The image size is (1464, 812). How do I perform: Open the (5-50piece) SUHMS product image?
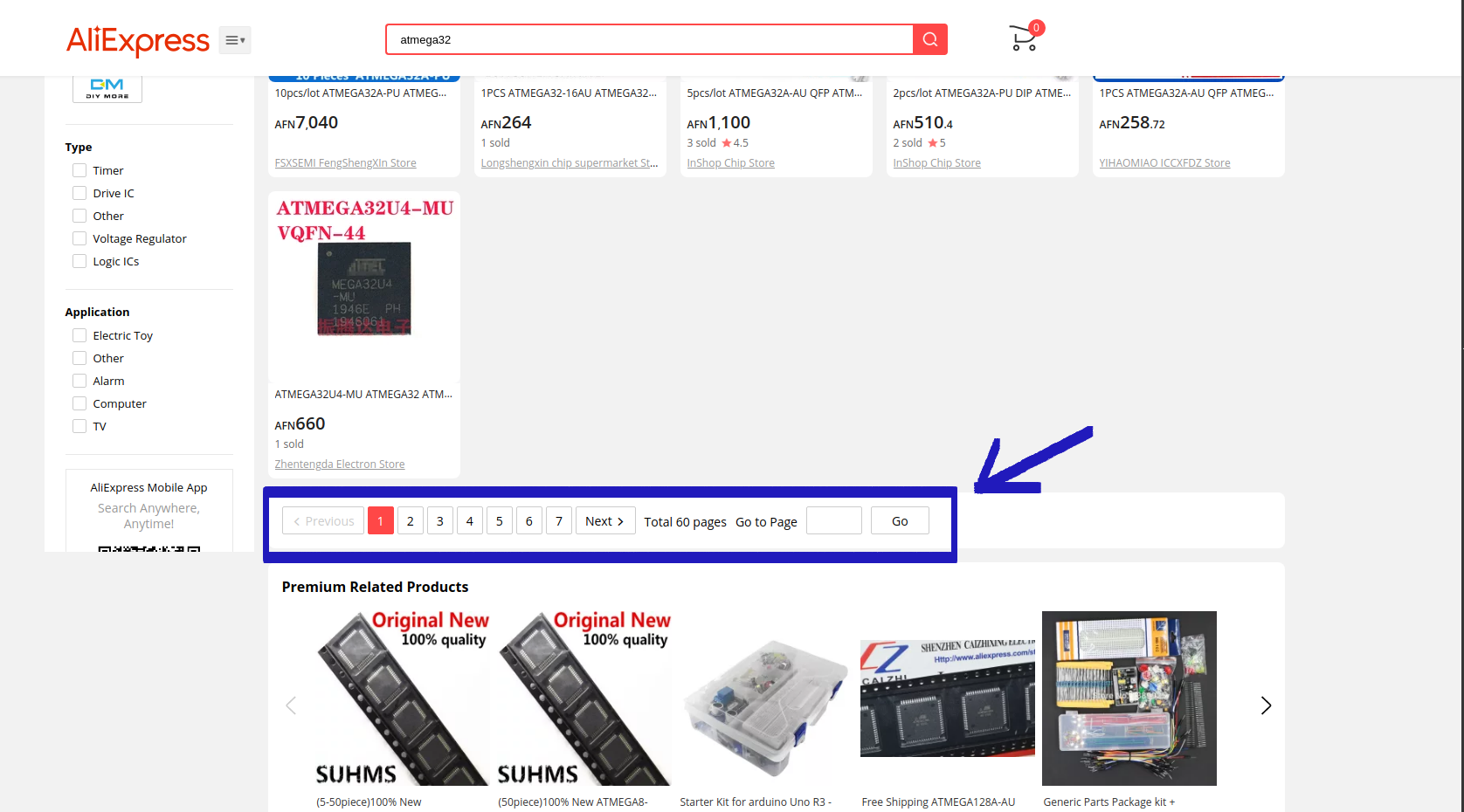point(403,698)
